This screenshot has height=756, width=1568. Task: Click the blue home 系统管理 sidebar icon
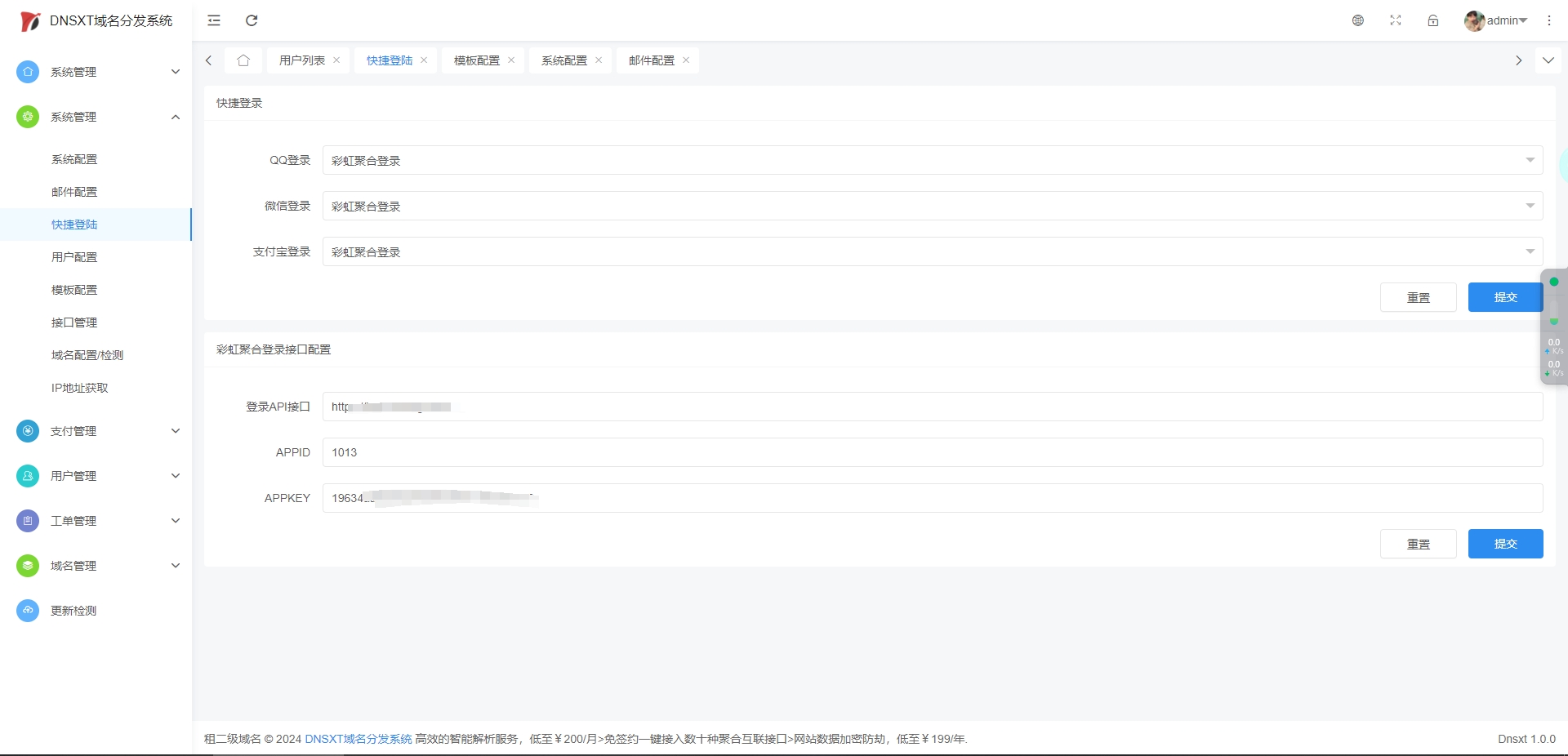tap(28, 72)
